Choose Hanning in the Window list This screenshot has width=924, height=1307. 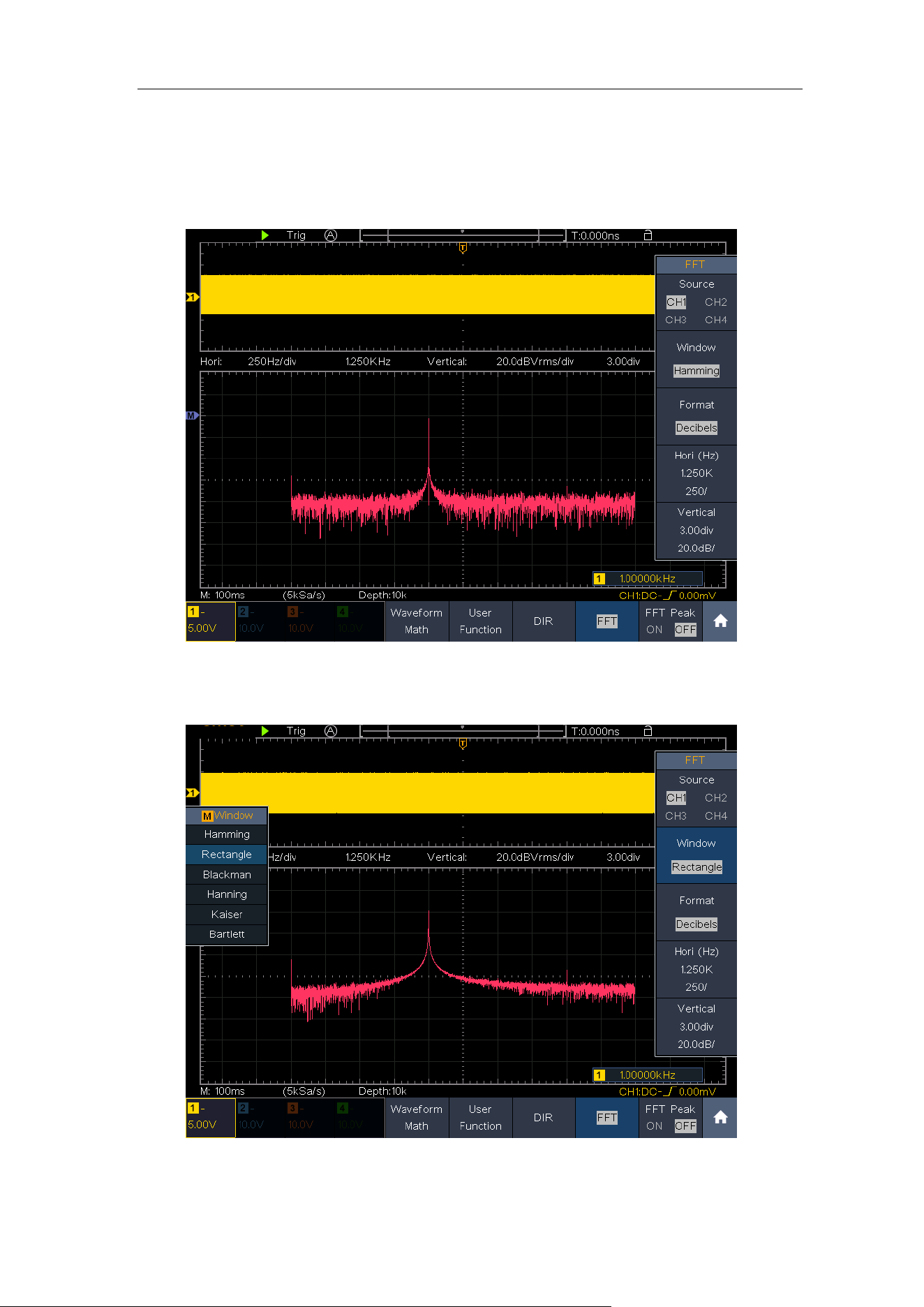tap(227, 894)
